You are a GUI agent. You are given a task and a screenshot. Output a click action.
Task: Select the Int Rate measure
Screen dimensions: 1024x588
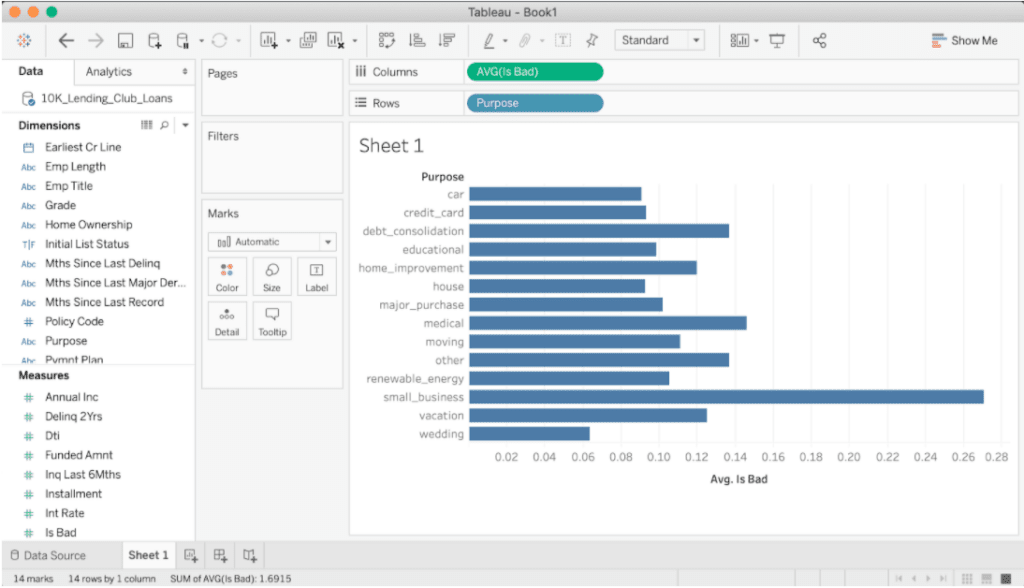(x=65, y=514)
